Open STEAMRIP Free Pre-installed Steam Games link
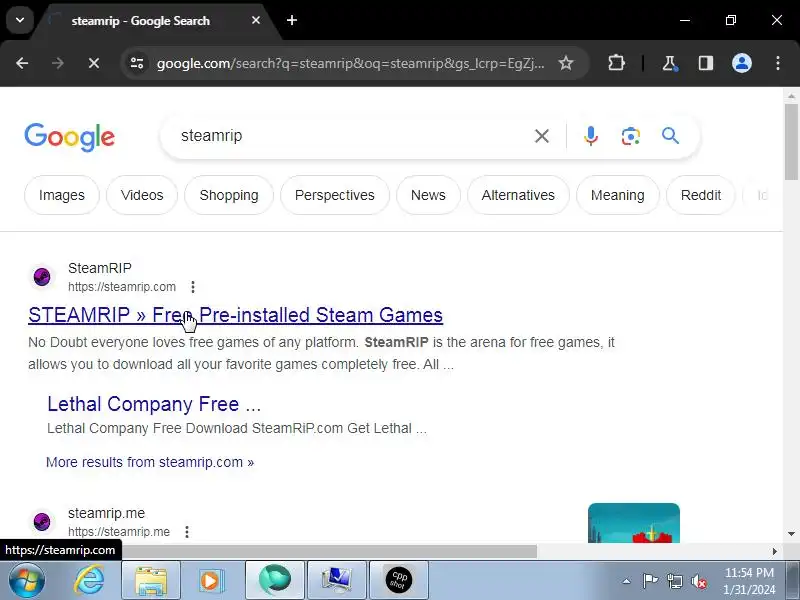The height and width of the screenshot is (600, 800). click(x=235, y=315)
